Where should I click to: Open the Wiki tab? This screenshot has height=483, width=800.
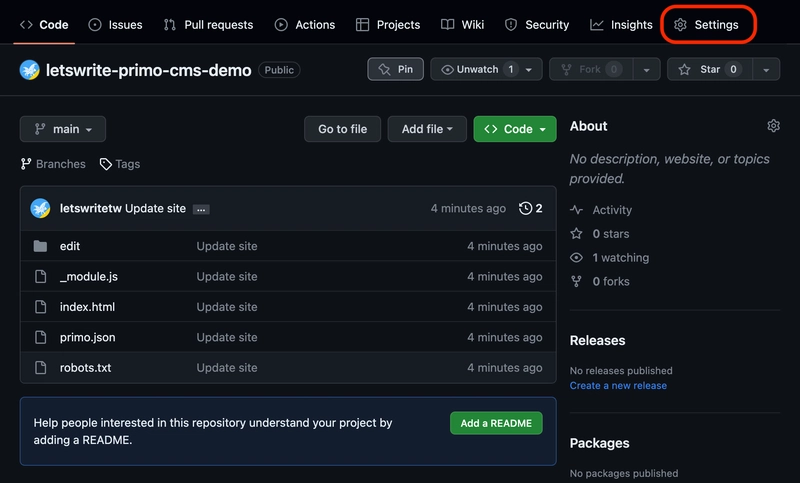[462, 24]
